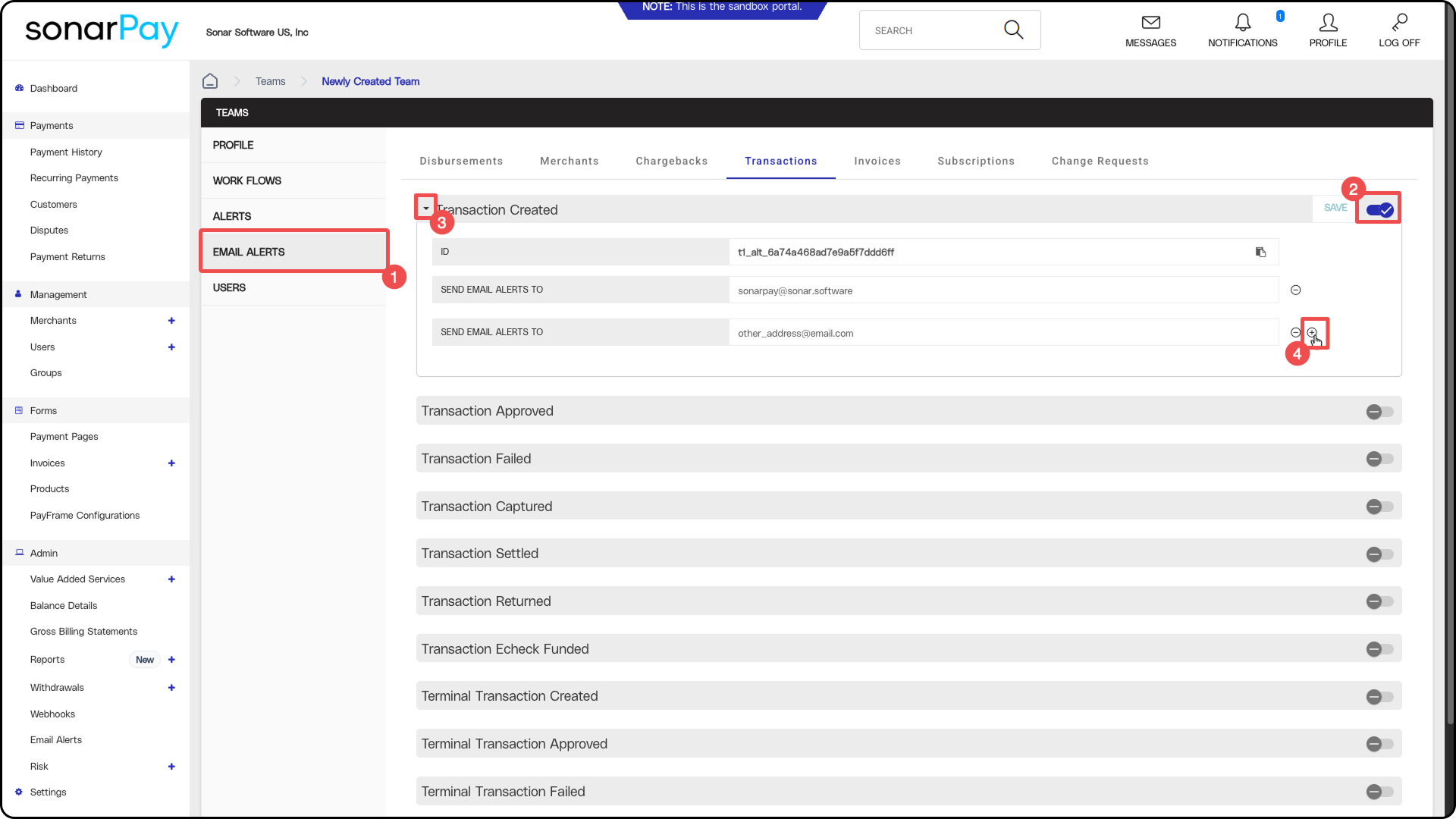Click the plus icon next to Risk
The height and width of the screenshot is (819, 1456).
click(x=171, y=767)
